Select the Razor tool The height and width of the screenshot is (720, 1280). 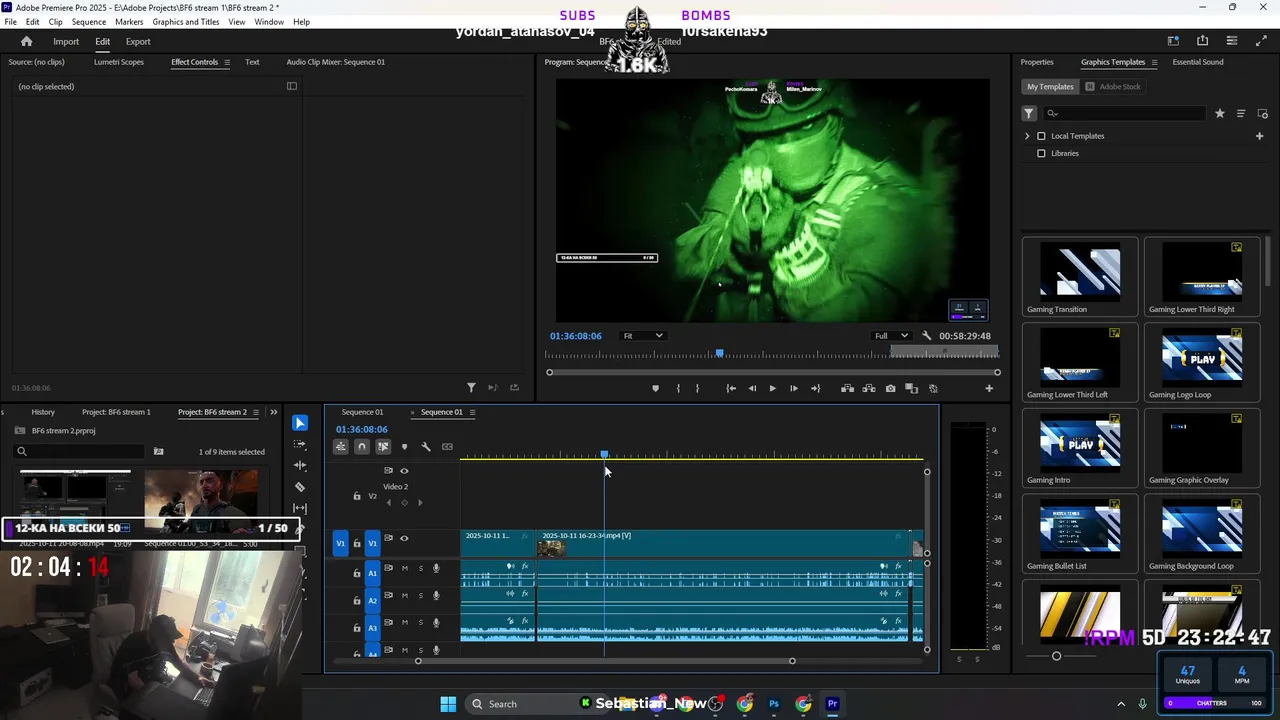300,487
